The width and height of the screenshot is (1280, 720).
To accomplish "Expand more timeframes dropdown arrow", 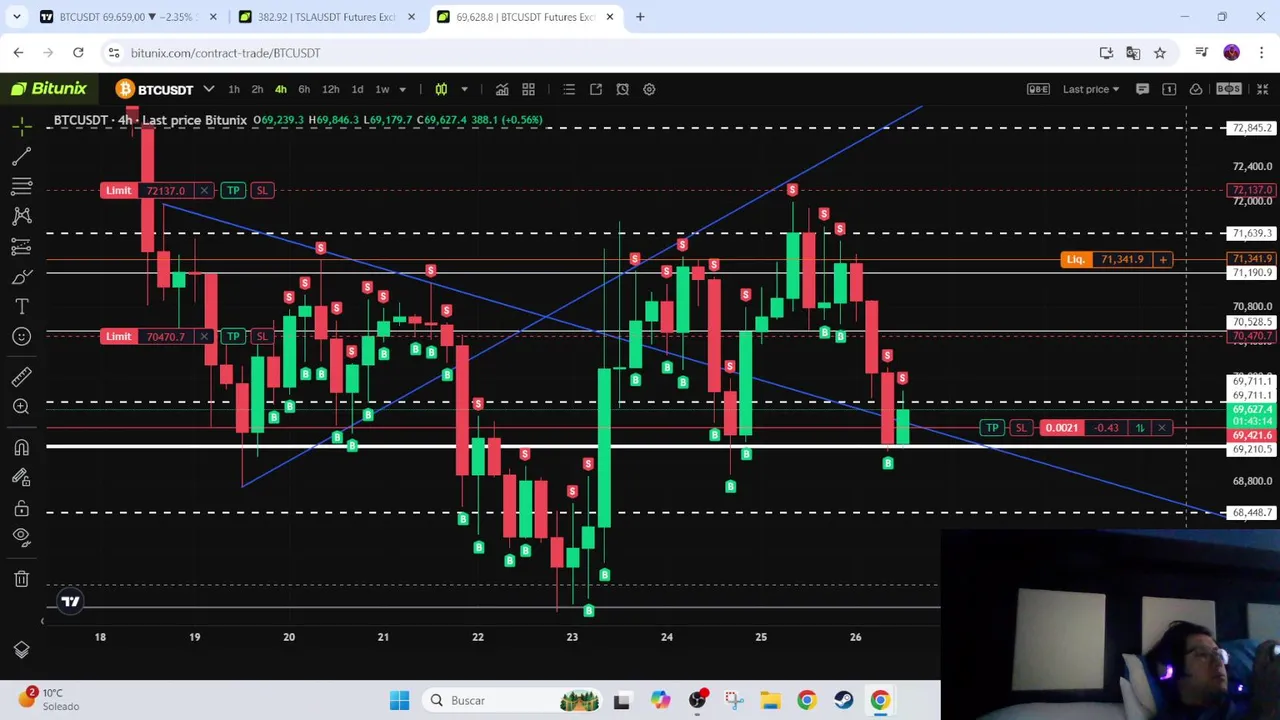I will (402, 89).
